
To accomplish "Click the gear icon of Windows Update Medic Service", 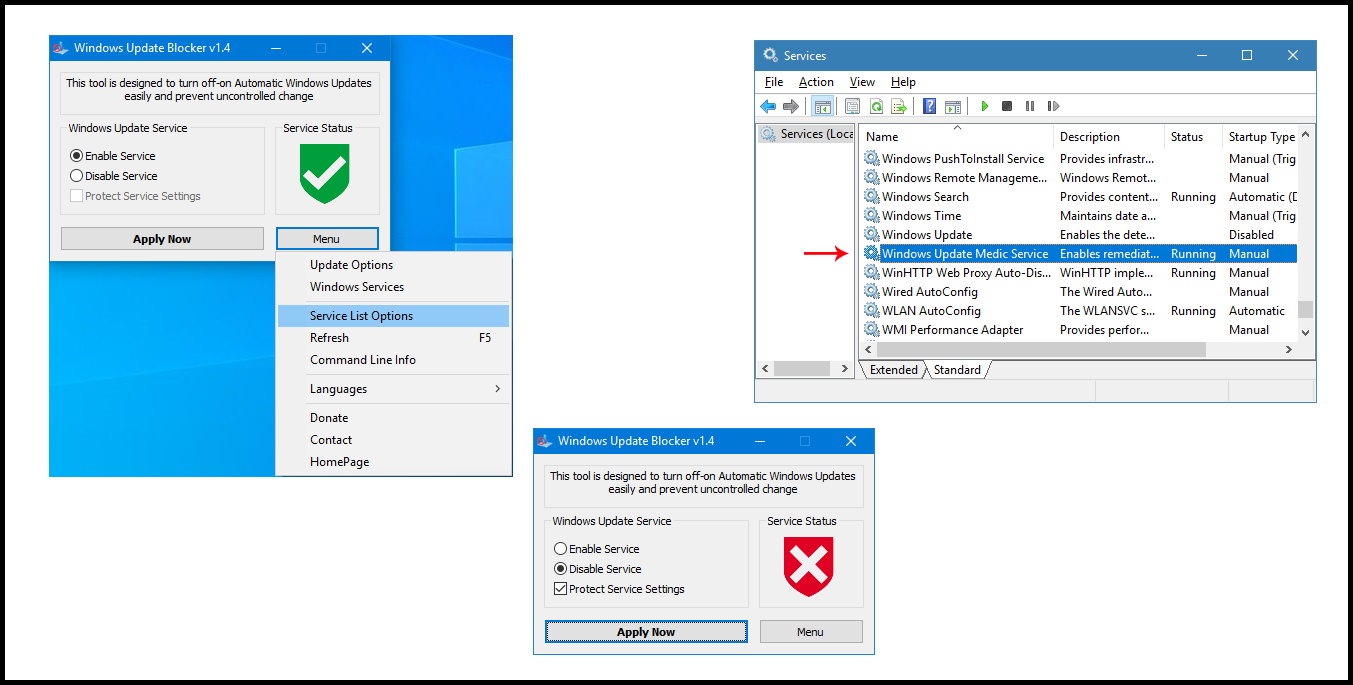I will (x=871, y=253).
